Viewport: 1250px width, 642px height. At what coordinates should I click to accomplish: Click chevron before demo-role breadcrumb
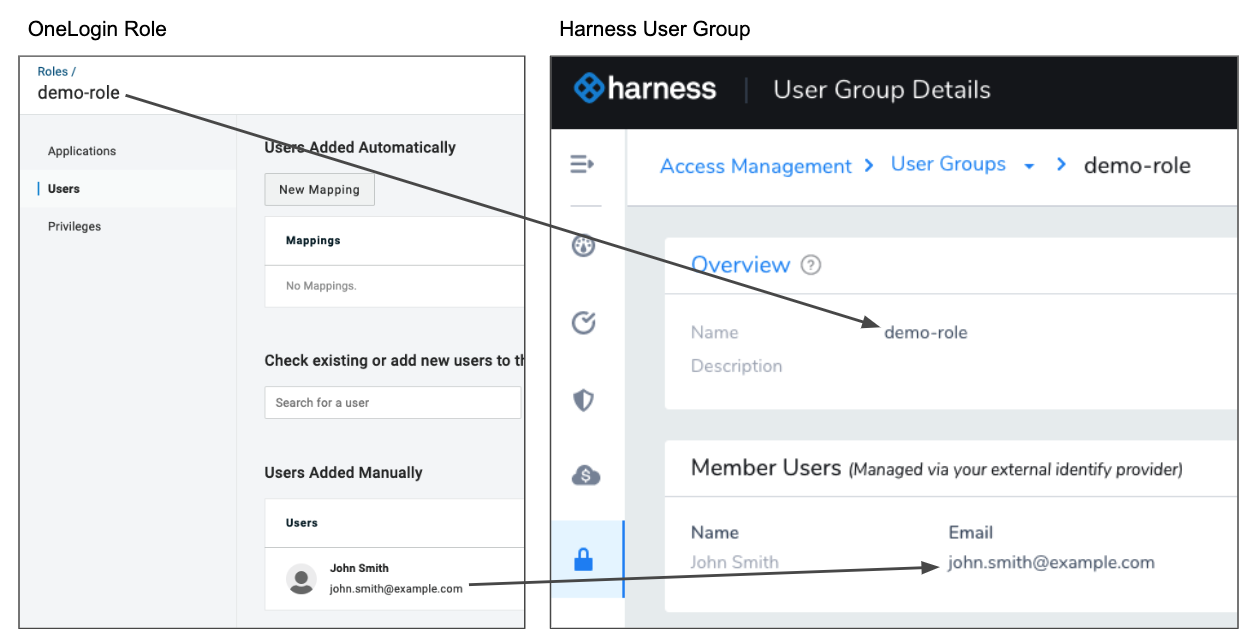tap(1061, 164)
